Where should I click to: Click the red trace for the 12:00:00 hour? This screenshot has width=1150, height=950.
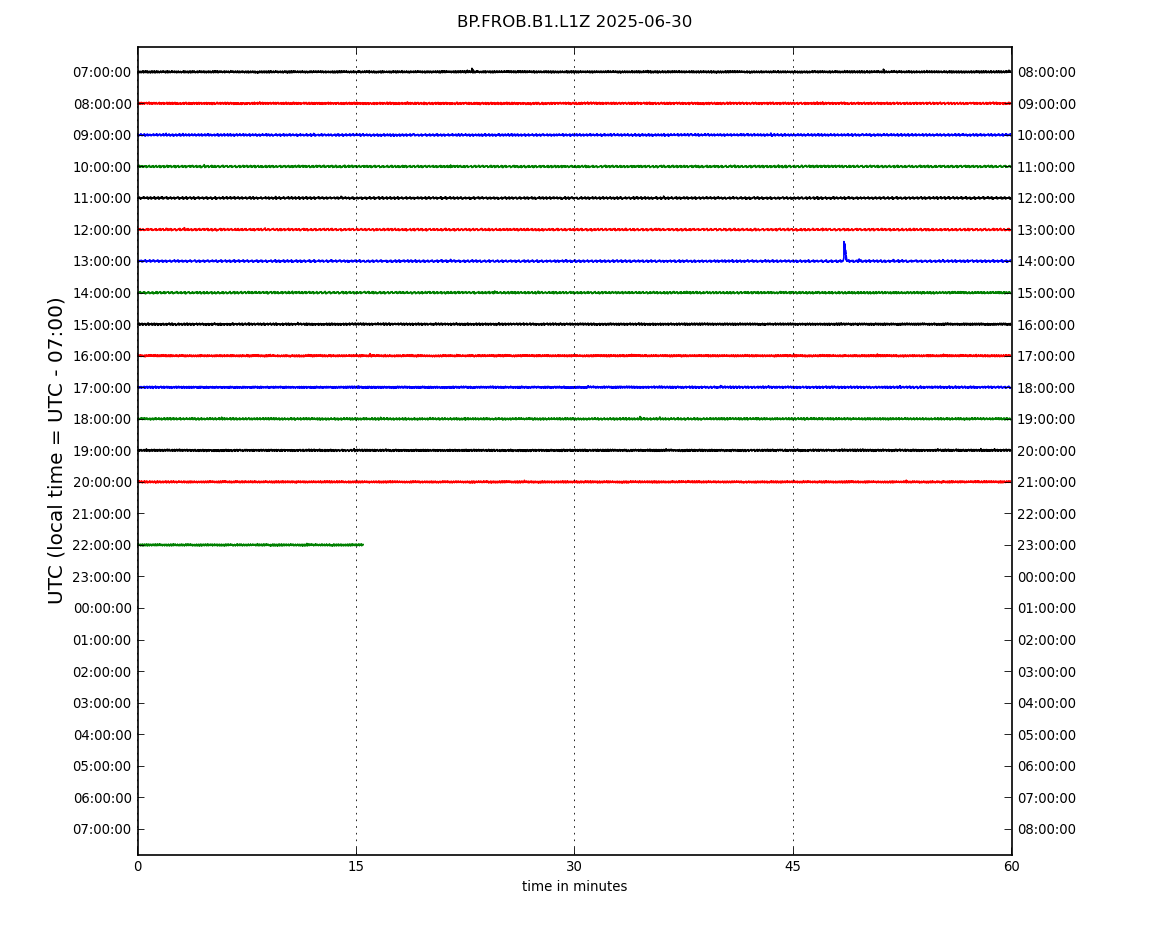[574, 230]
